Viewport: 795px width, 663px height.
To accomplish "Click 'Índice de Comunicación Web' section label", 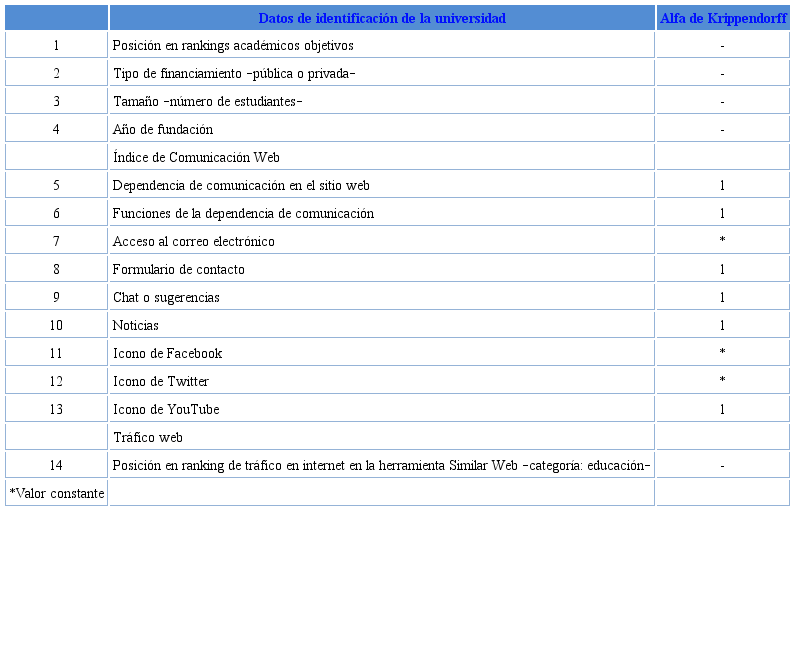I will [x=196, y=158].
